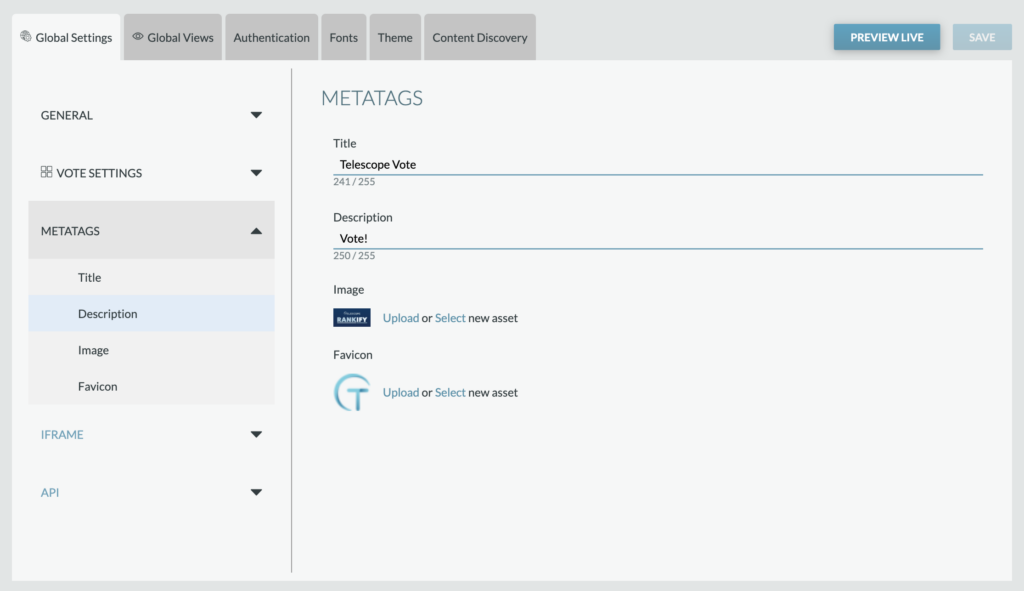Click Upload link for the Image asset
Image resolution: width=1024 pixels, height=591 pixels.
coord(401,318)
